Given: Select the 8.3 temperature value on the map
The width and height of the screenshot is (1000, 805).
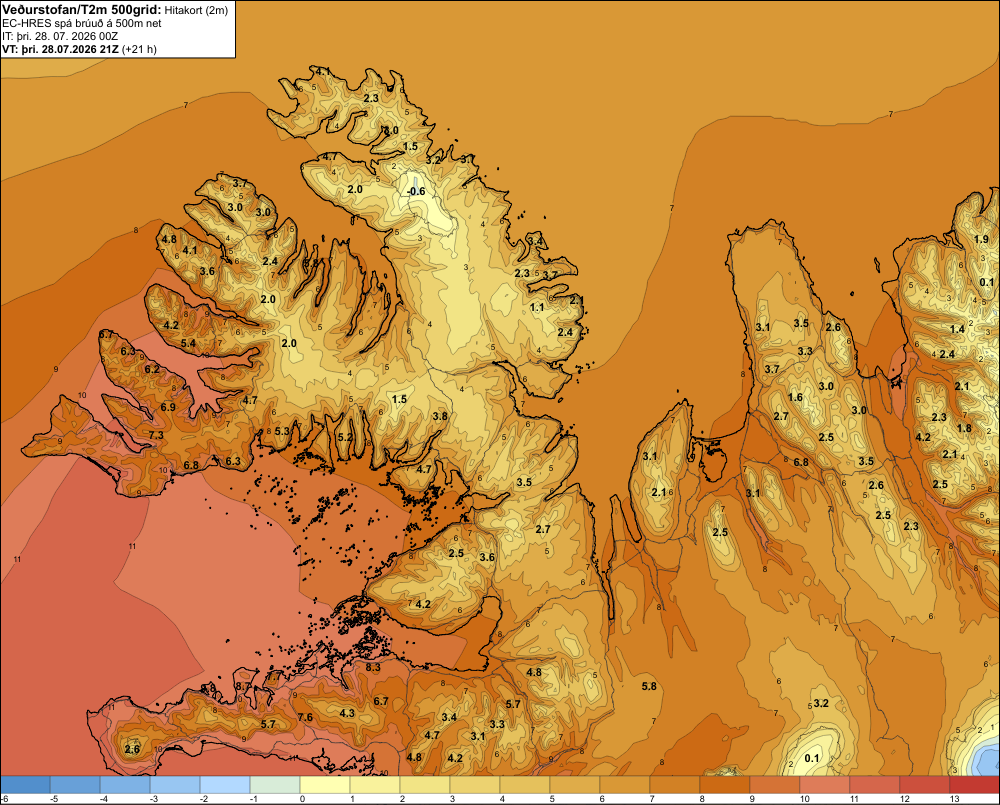Looking at the screenshot, I should click(373, 667).
